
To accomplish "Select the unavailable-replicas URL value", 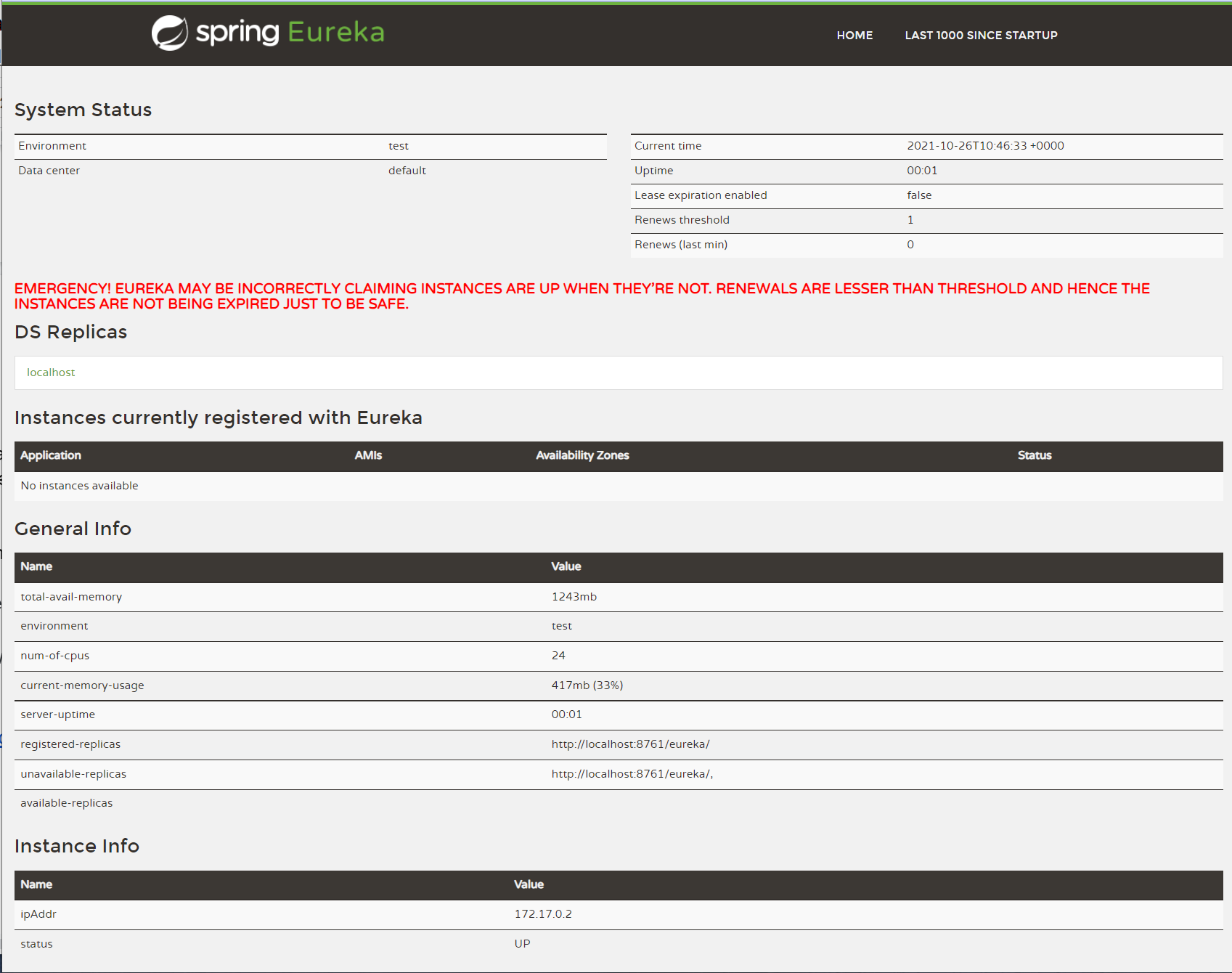I will pos(632,774).
